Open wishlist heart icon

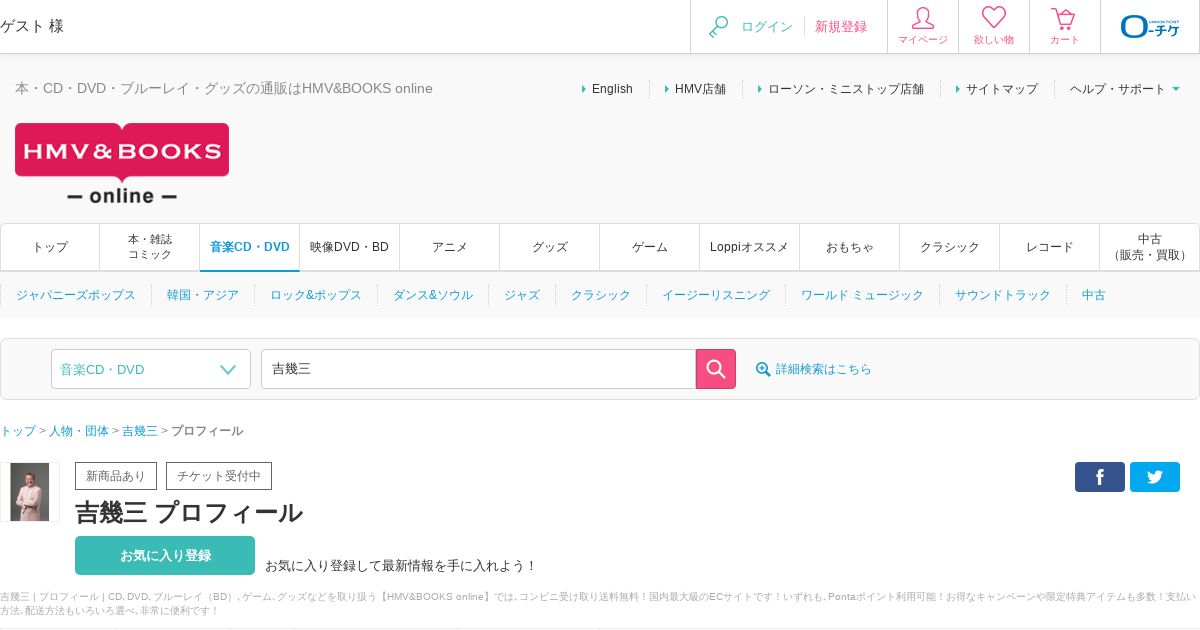click(994, 18)
